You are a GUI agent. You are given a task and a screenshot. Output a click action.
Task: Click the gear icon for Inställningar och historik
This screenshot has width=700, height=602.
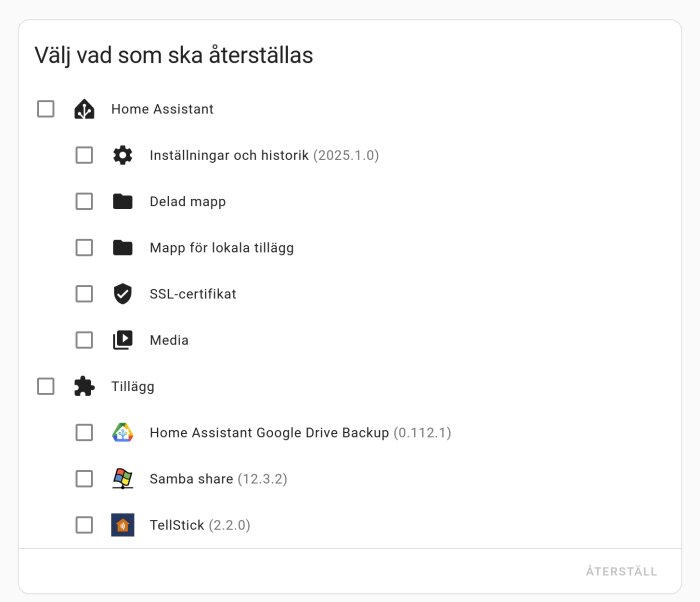122,155
